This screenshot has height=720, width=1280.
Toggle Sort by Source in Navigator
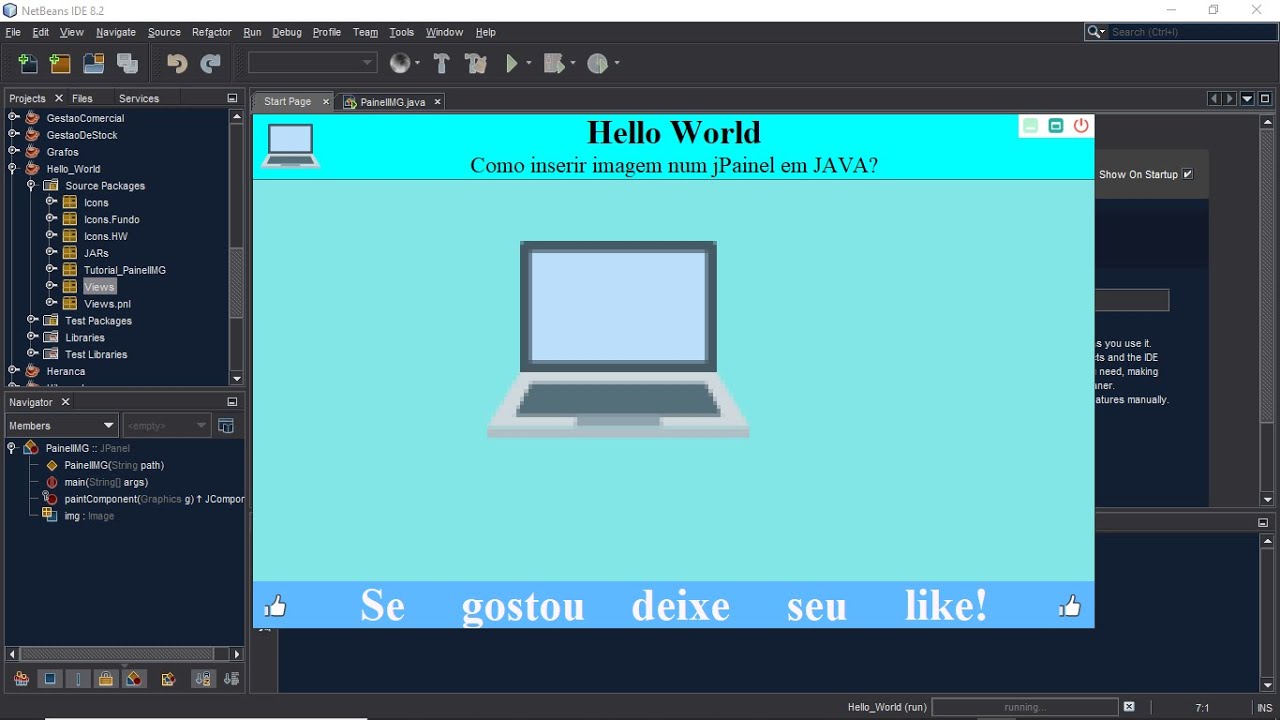[x=231, y=679]
